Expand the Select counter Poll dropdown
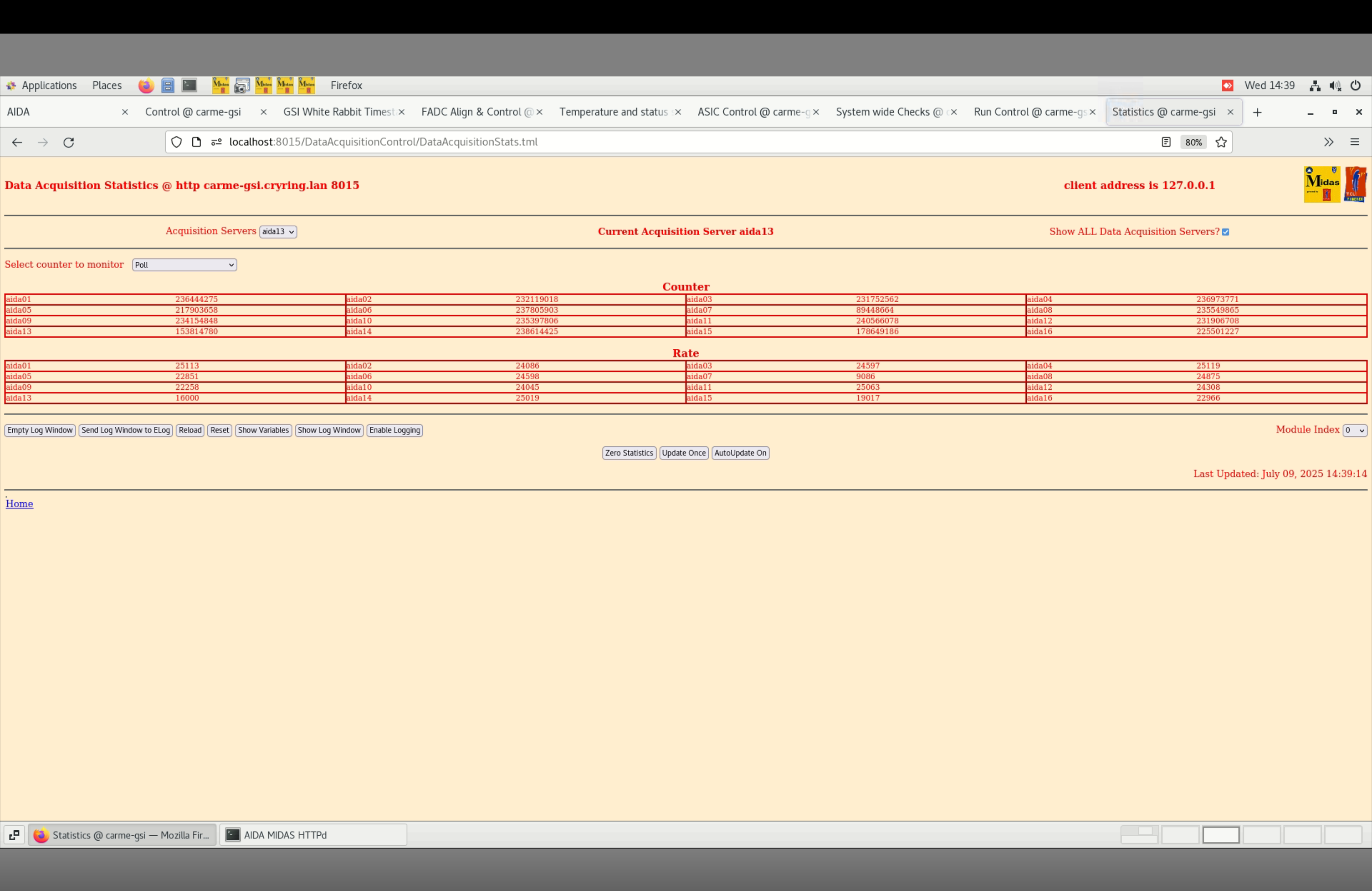Viewport: 1372px width, 891px height. [184, 265]
